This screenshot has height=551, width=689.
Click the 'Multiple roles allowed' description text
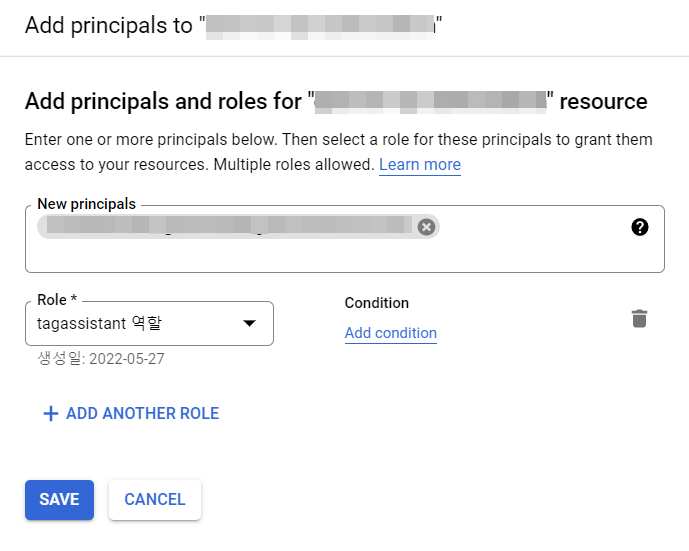(x=290, y=164)
